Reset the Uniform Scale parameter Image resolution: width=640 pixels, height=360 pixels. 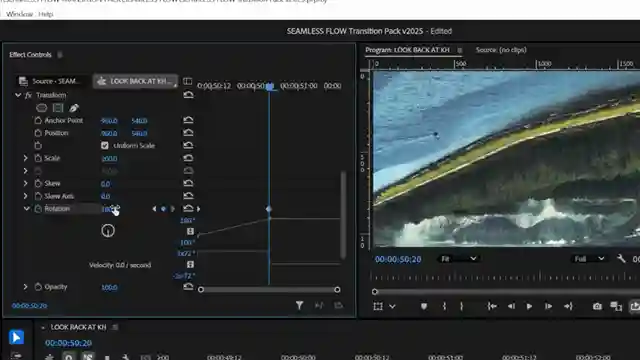[x=188, y=145]
